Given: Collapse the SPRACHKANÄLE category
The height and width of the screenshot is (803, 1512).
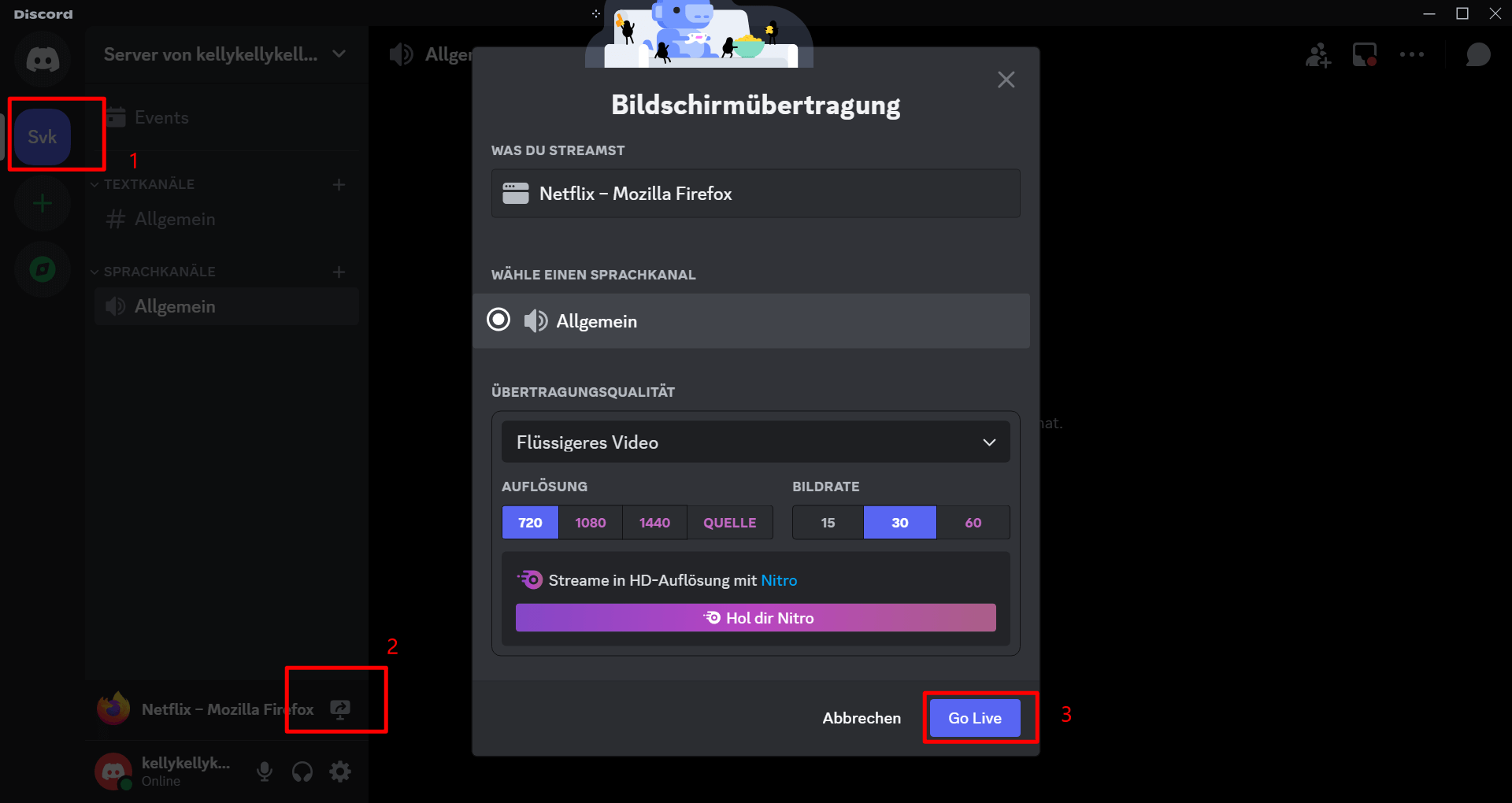Looking at the screenshot, I should [x=153, y=272].
